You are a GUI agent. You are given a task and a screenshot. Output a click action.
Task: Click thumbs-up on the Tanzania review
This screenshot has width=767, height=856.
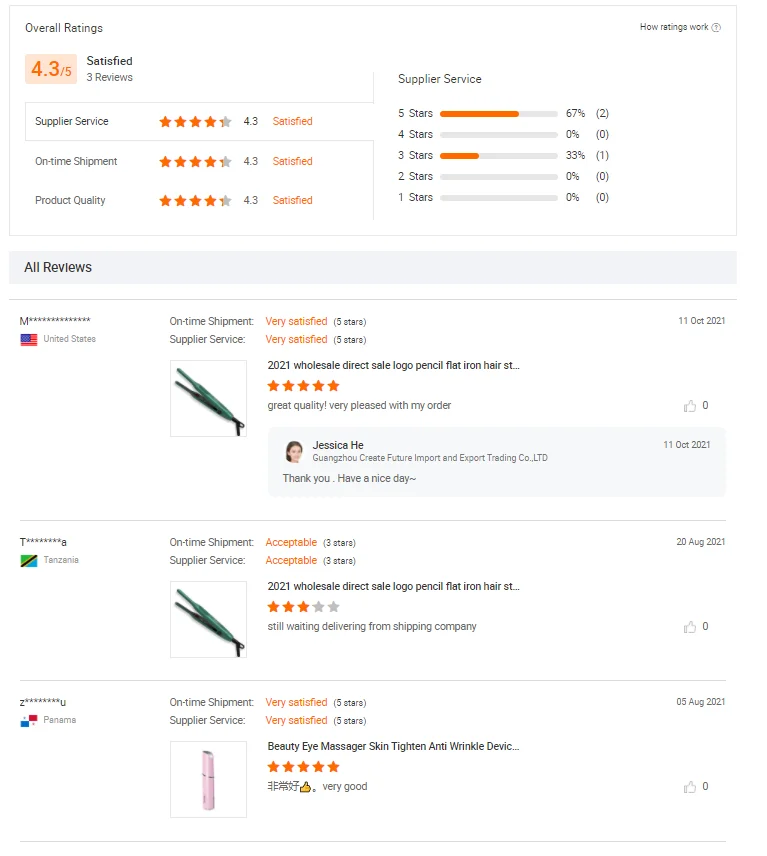tap(690, 627)
